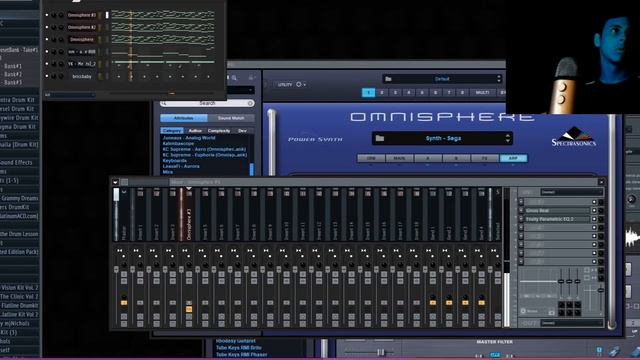Open the mixer OUT output routing dropdown

(x=571, y=323)
